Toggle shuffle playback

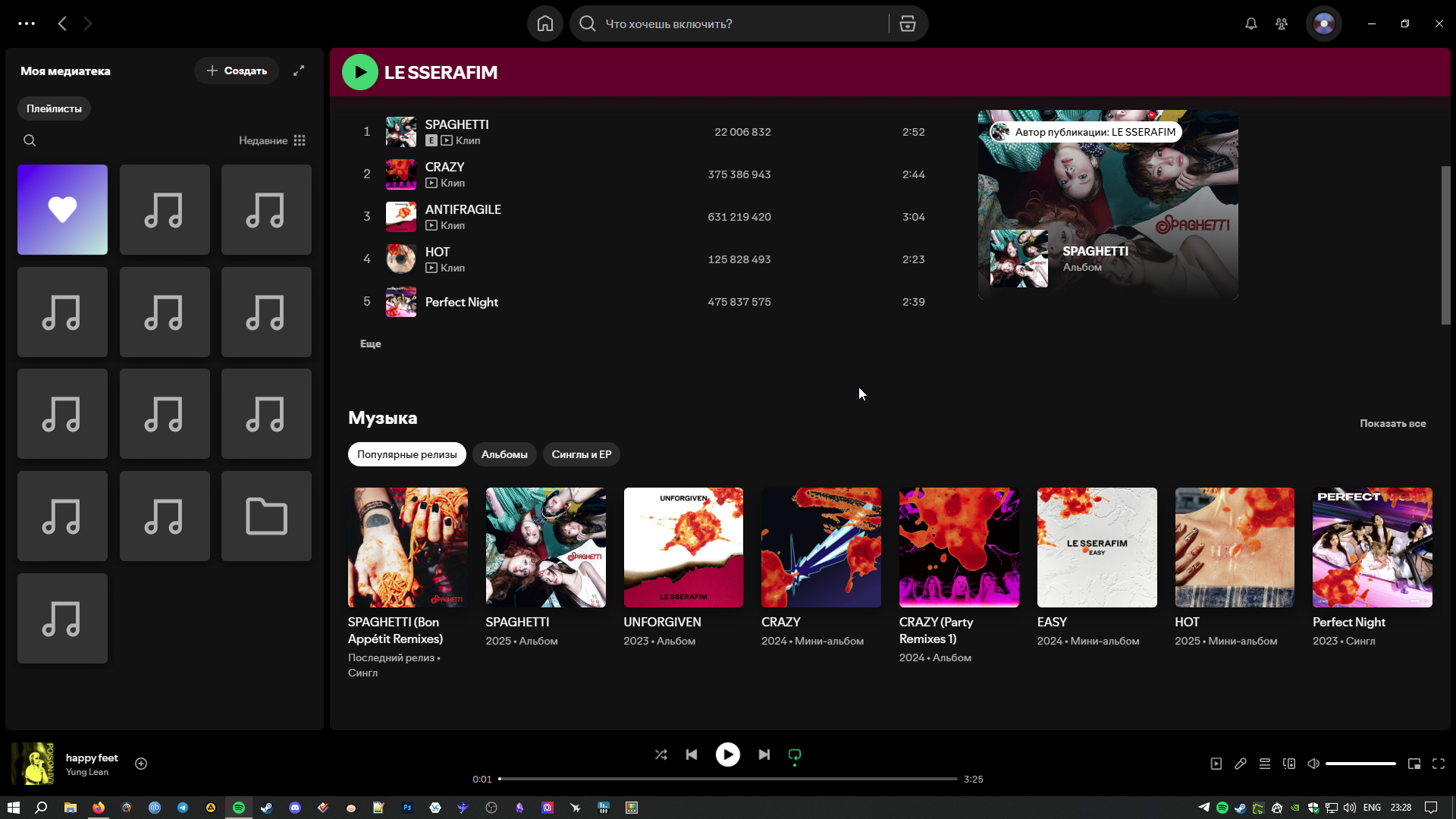(x=661, y=755)
